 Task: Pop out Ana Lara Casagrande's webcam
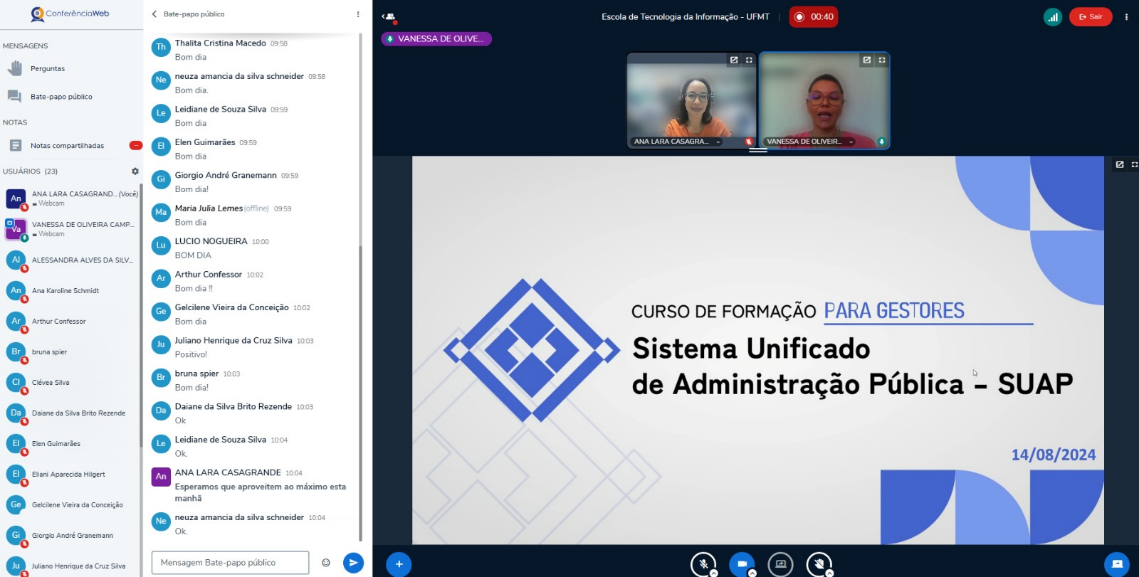734,60
